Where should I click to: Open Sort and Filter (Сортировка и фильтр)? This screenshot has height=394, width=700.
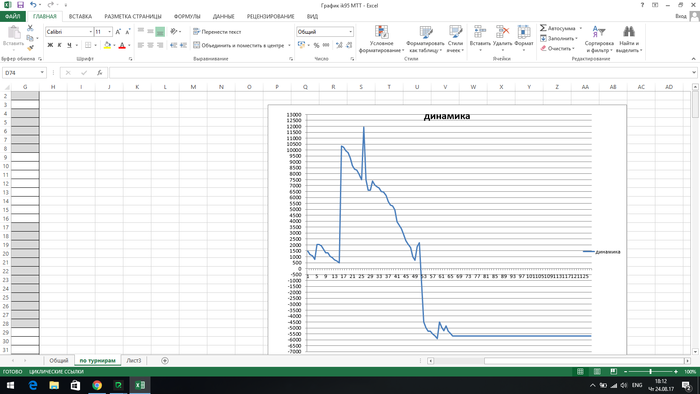pyautogui.click(x=599, y=39)
